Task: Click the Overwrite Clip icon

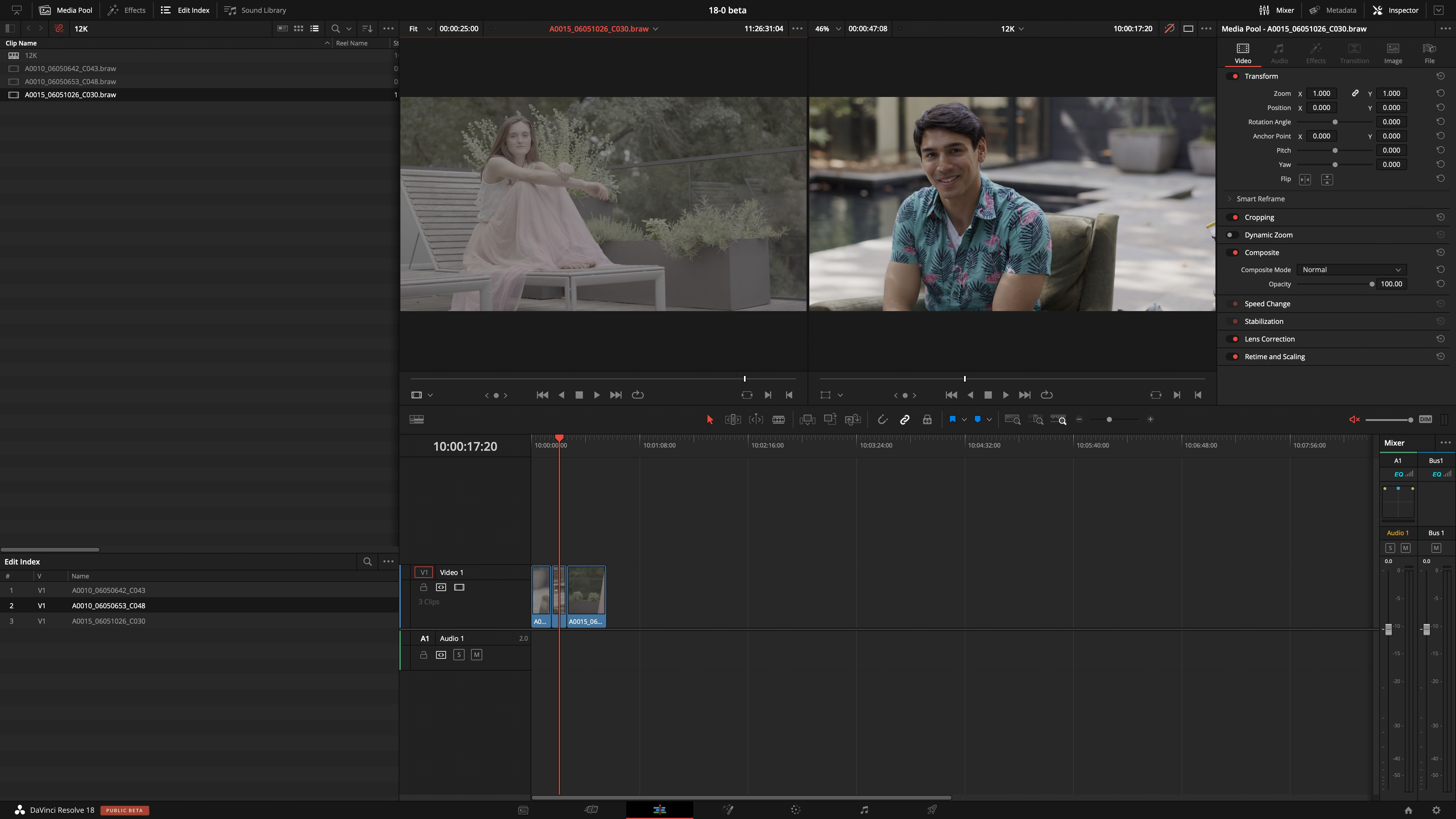Action: [x=830, y=419]
